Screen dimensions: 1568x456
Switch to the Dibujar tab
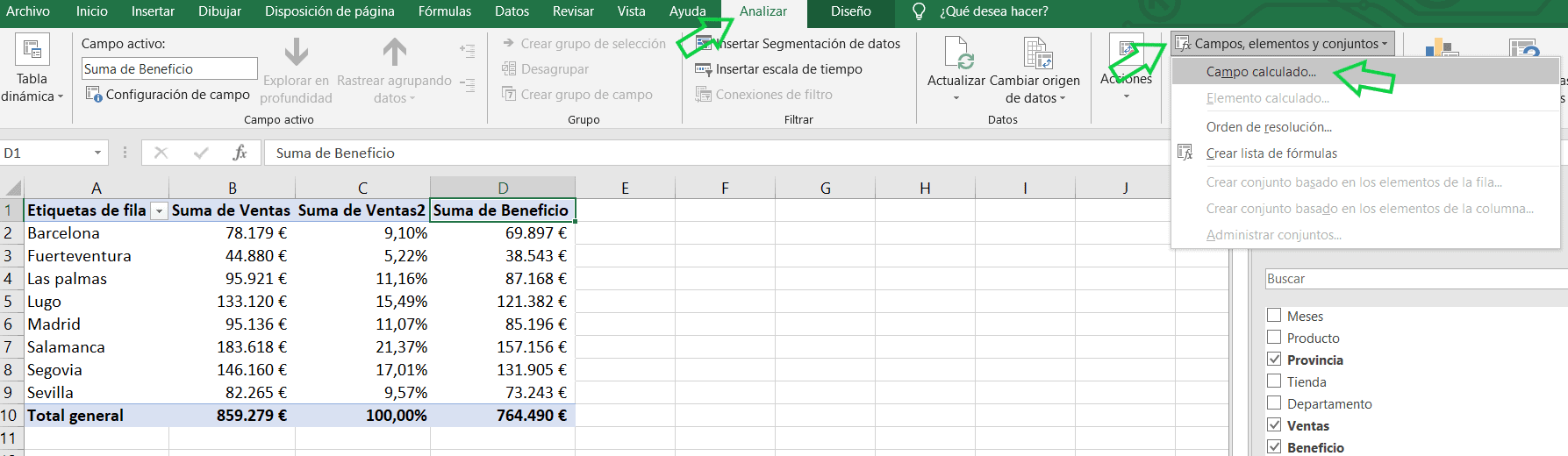219,11
